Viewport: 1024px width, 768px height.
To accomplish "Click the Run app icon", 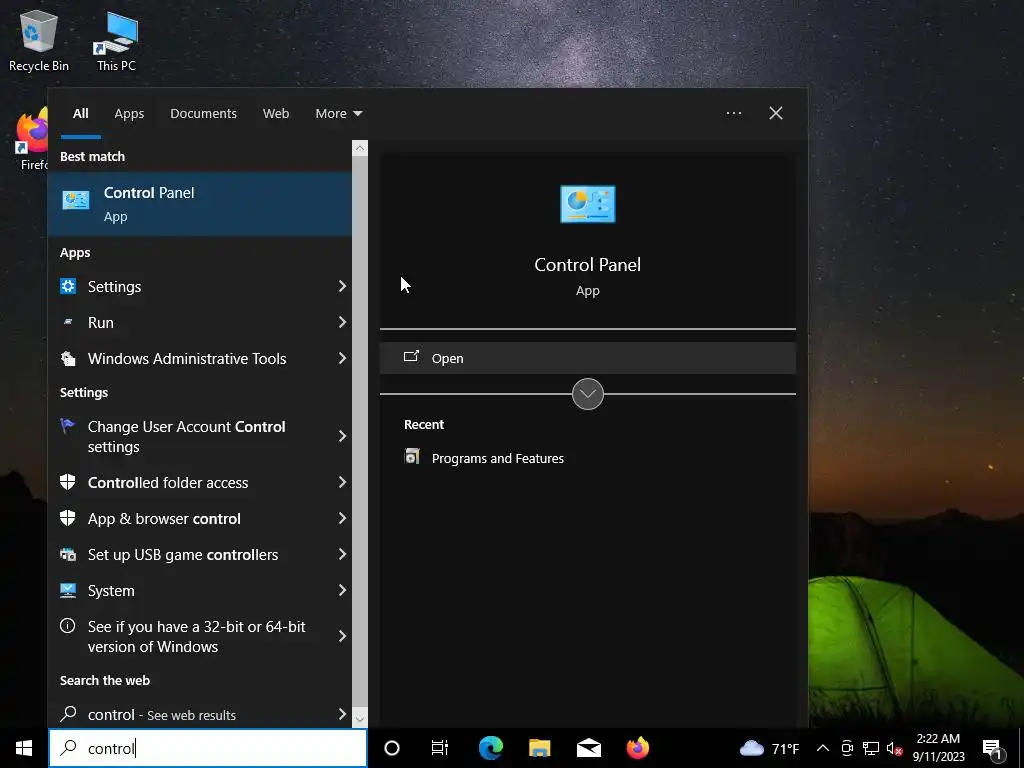I will click(68, 322).
